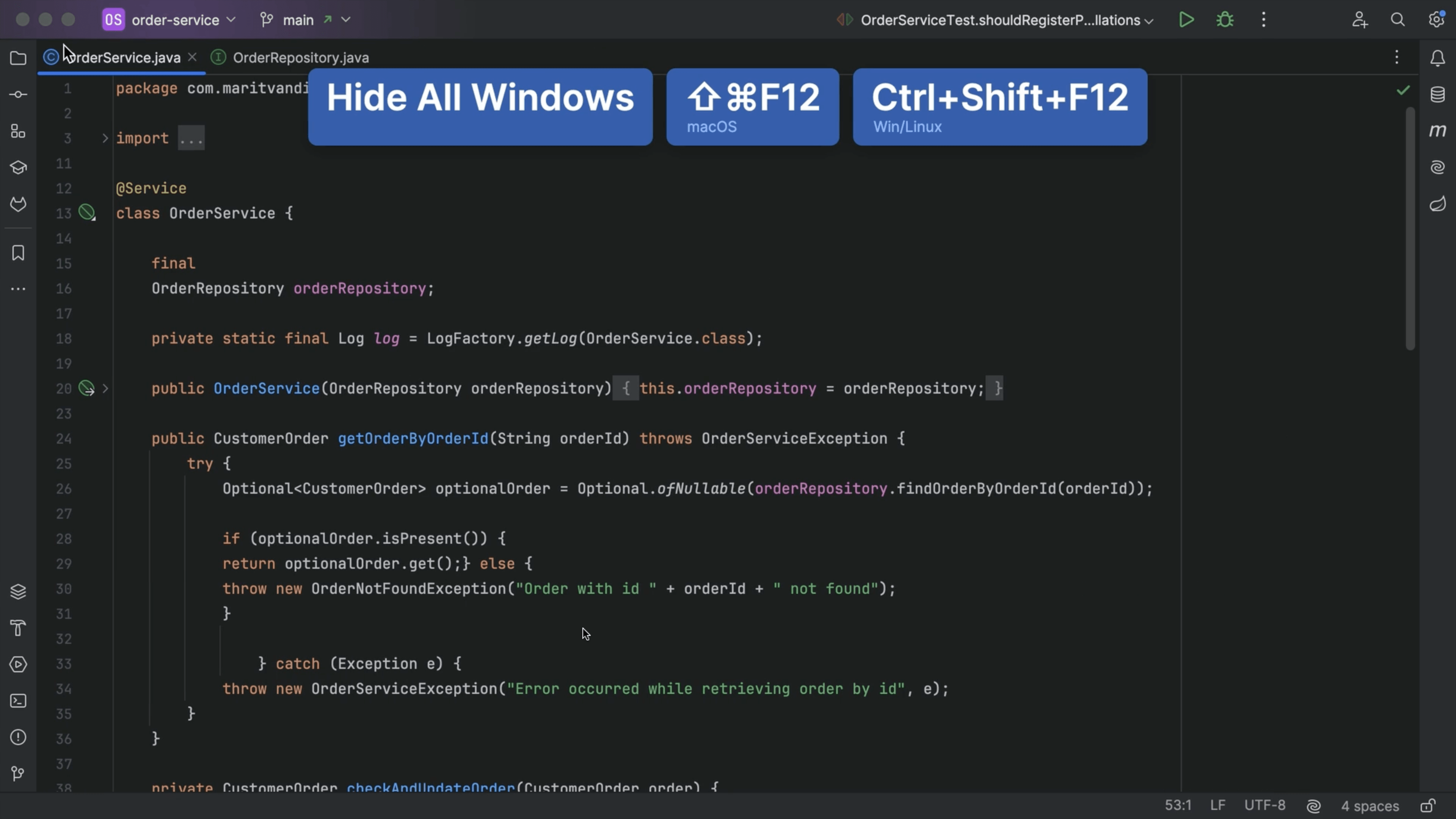The height and width of the screenshot is (819, 1456).
Task: Open the Terminal tool window
Action: tap(17, 701)
